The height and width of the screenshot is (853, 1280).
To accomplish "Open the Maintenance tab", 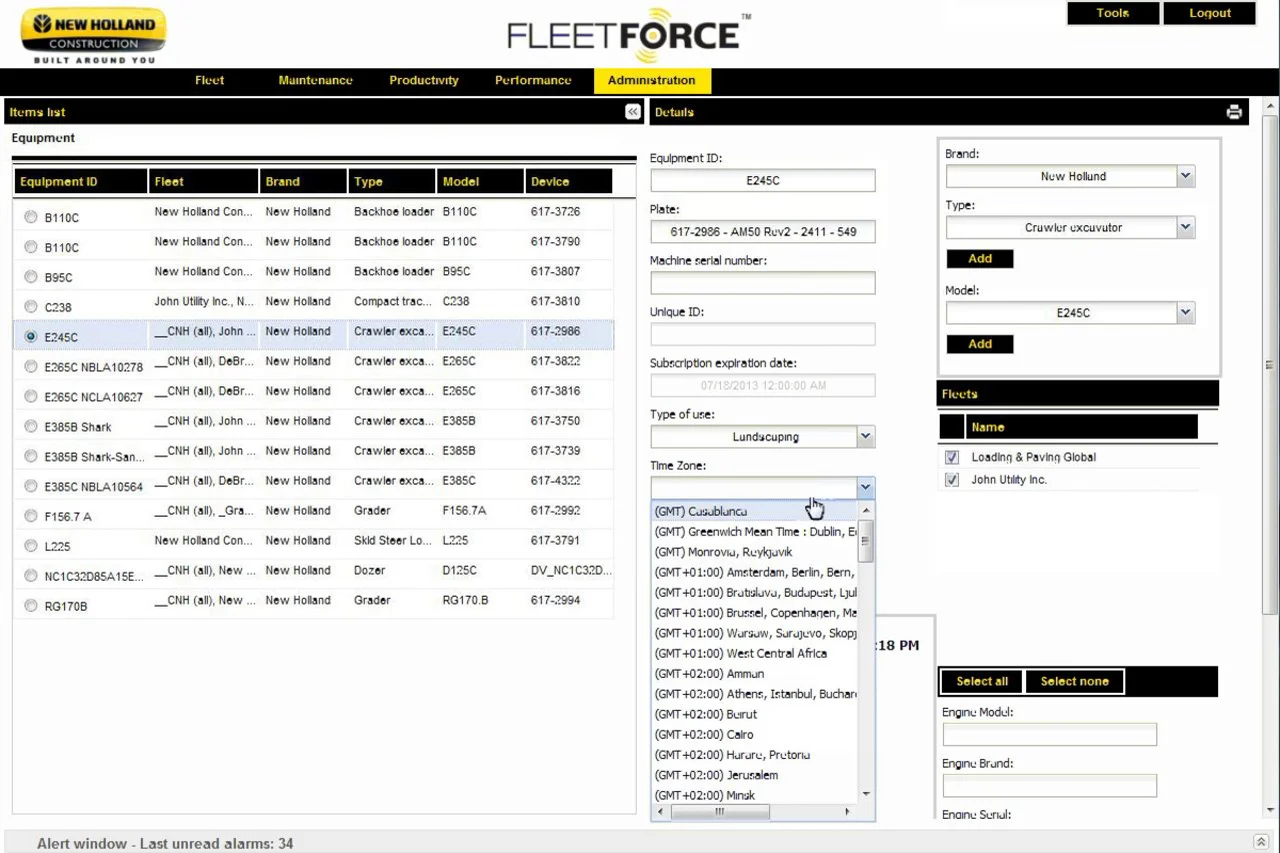I will 315,80.
